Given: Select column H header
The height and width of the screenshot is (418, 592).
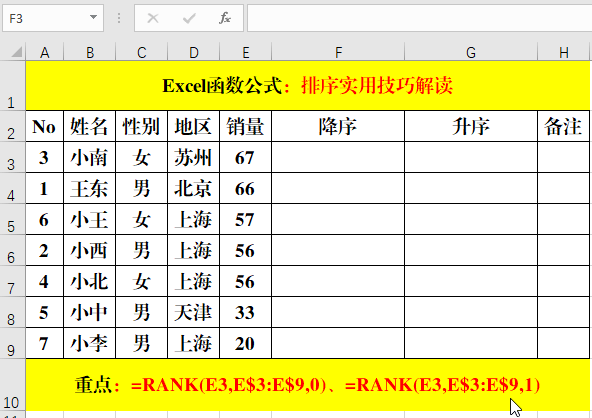Looking at the screenshot, I should pos(564,52).
